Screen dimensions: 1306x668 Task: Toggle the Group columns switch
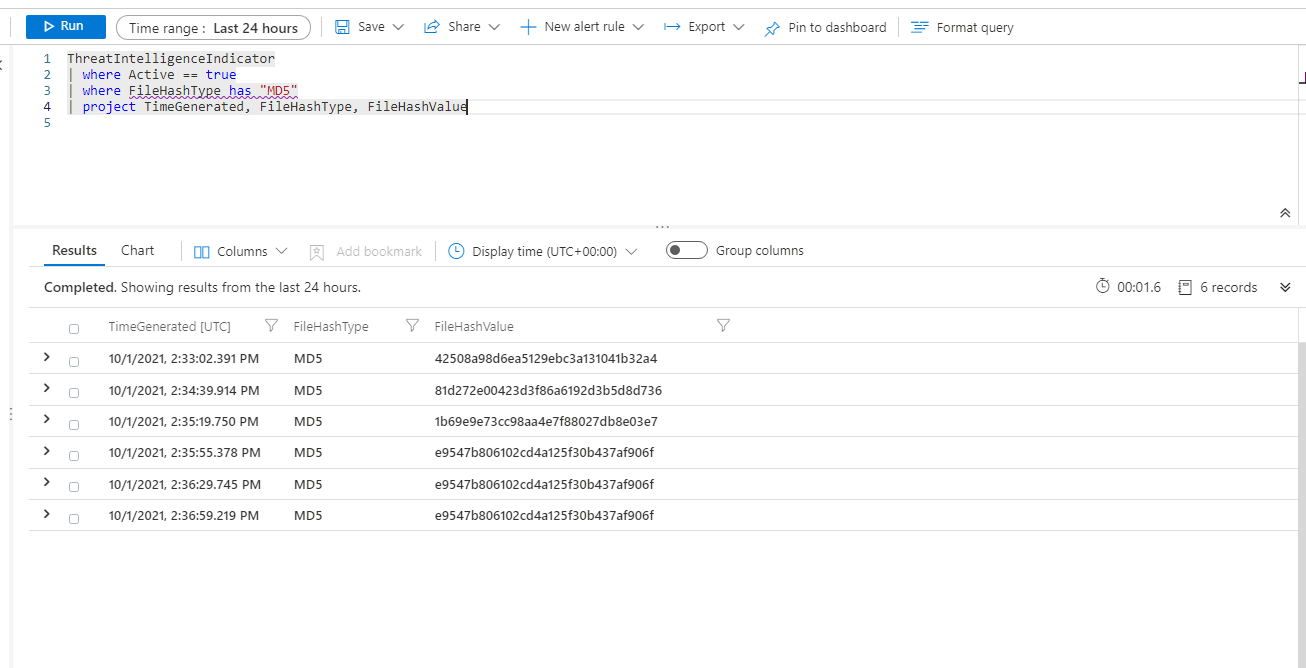[x=687, y=251]
